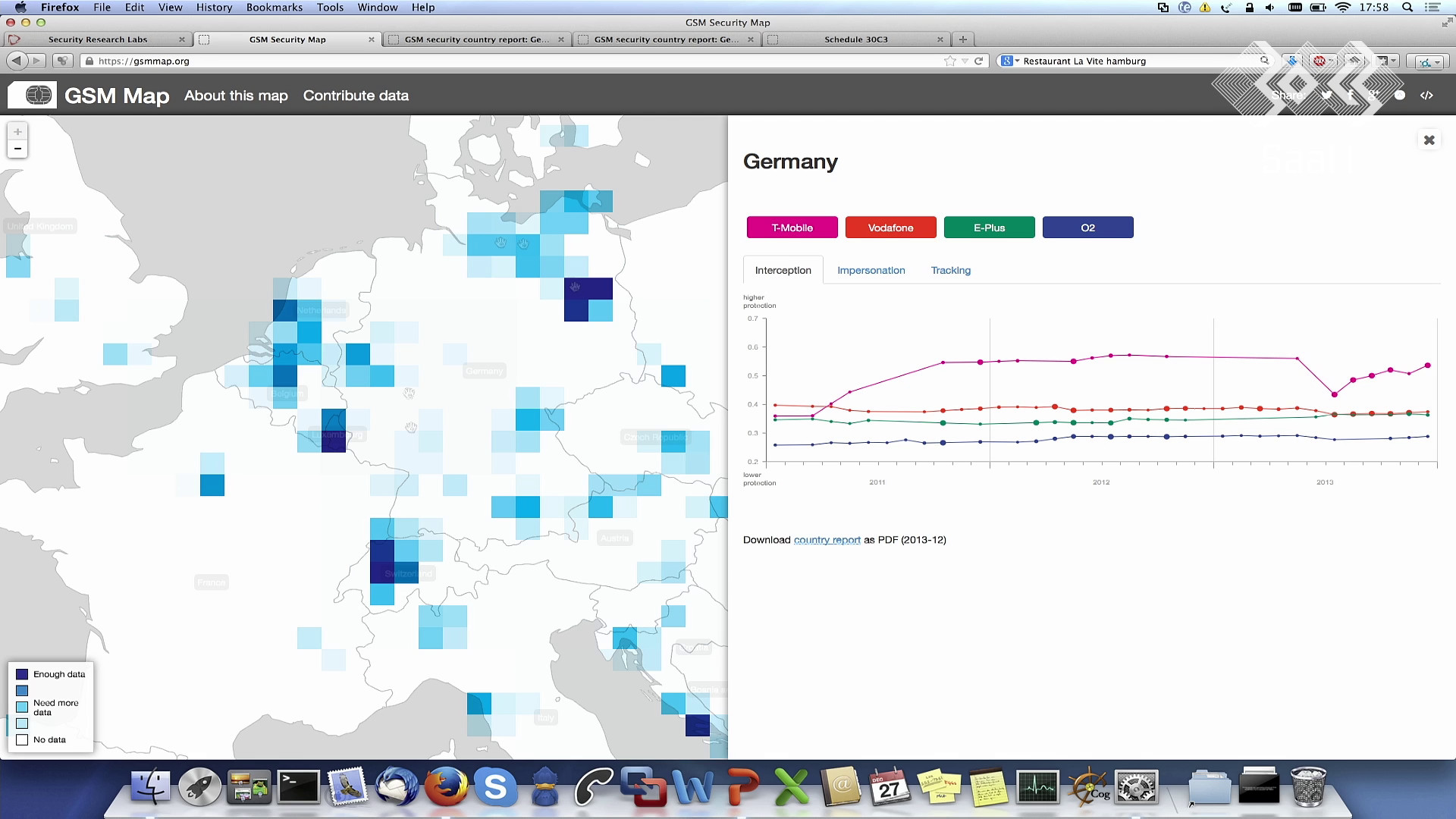Zoom out on the map
Viewport: 1456px width, 819px height.
(17, 149)
